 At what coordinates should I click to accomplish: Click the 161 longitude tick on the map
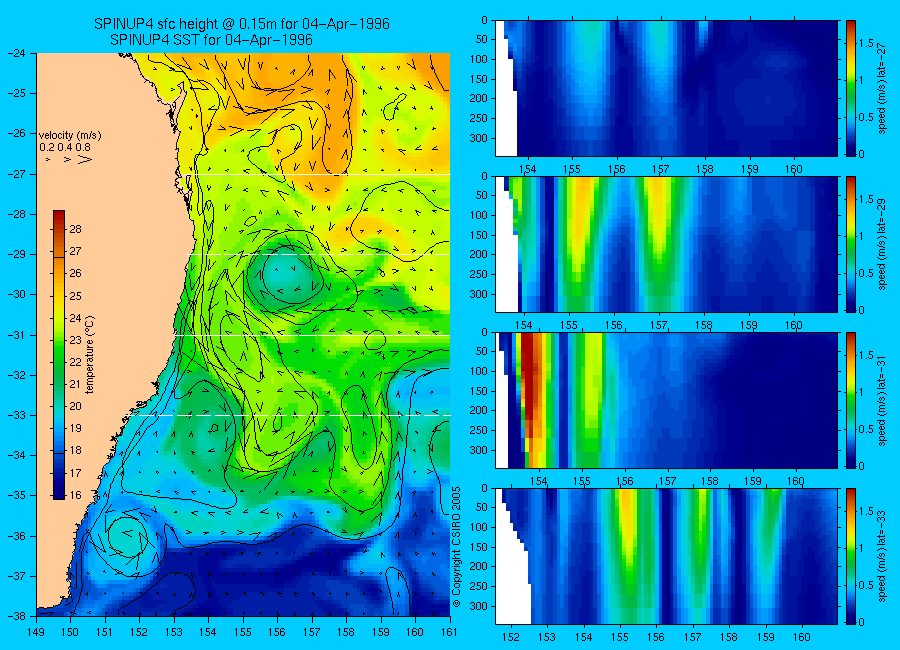point(449,632)
